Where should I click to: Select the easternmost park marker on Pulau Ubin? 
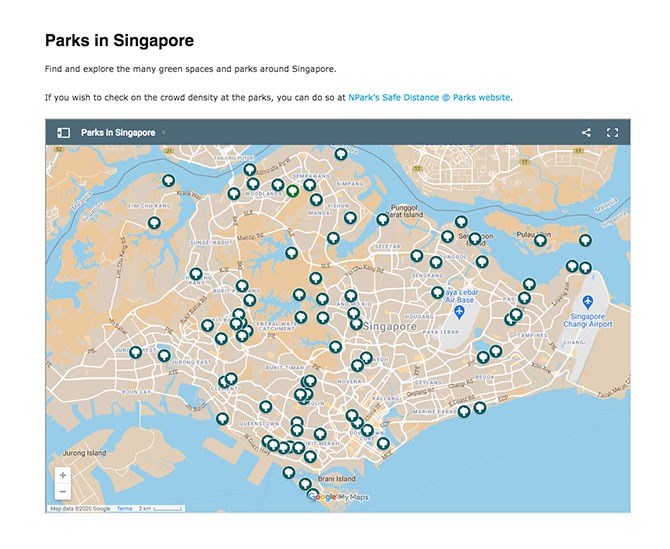pyautogui.click(x=585, y=240)
